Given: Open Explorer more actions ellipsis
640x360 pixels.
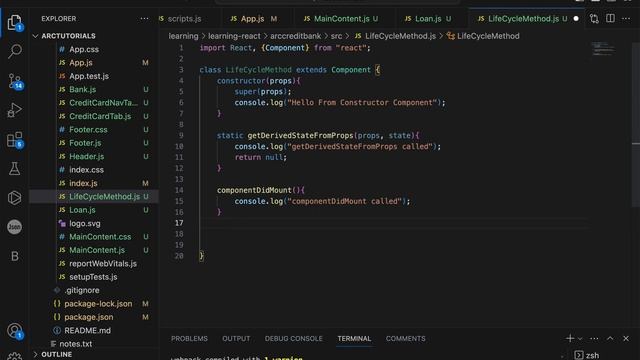Looking at the screenshot, I should click(x=144, y=19).
